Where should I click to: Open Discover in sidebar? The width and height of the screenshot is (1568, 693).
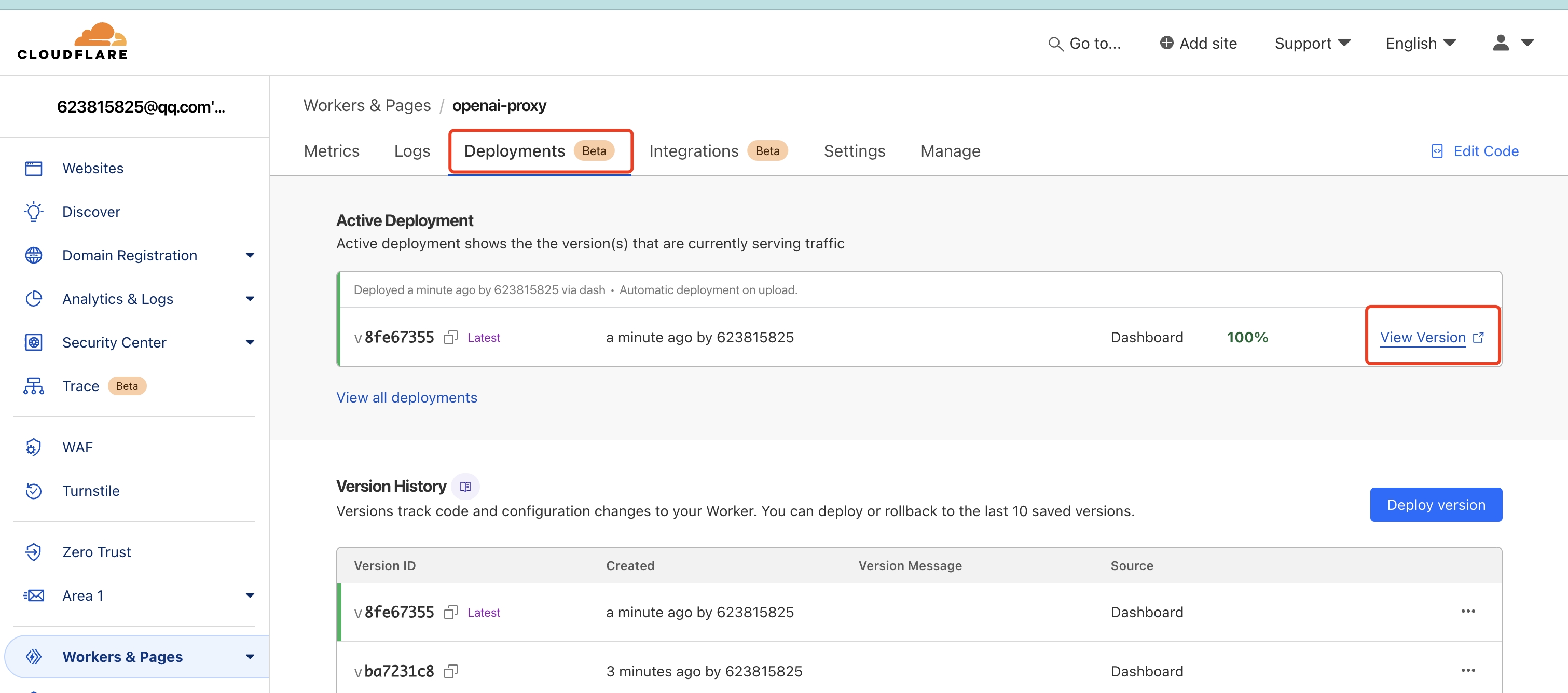click(91, 212)
